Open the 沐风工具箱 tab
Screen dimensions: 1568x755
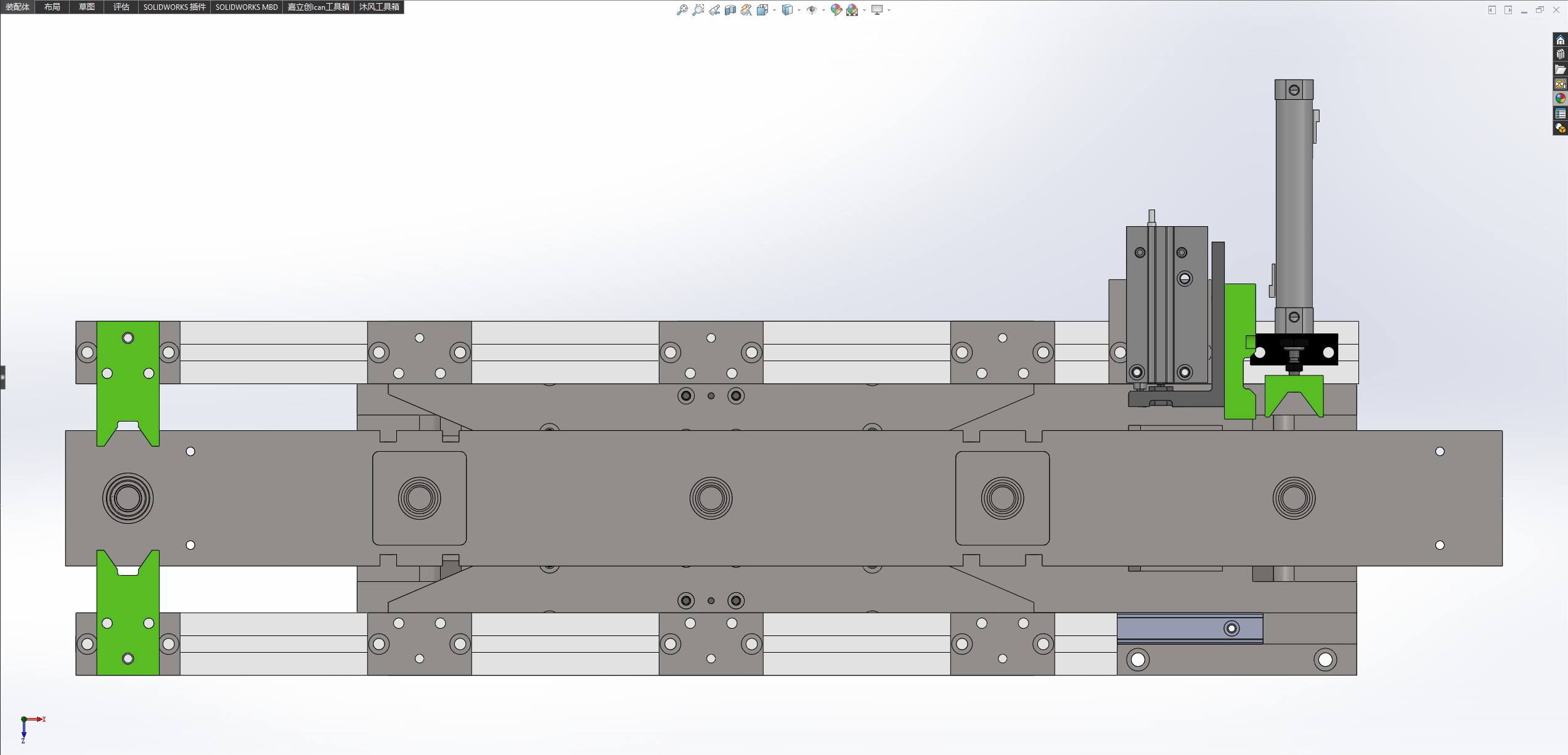coord(379,7)
